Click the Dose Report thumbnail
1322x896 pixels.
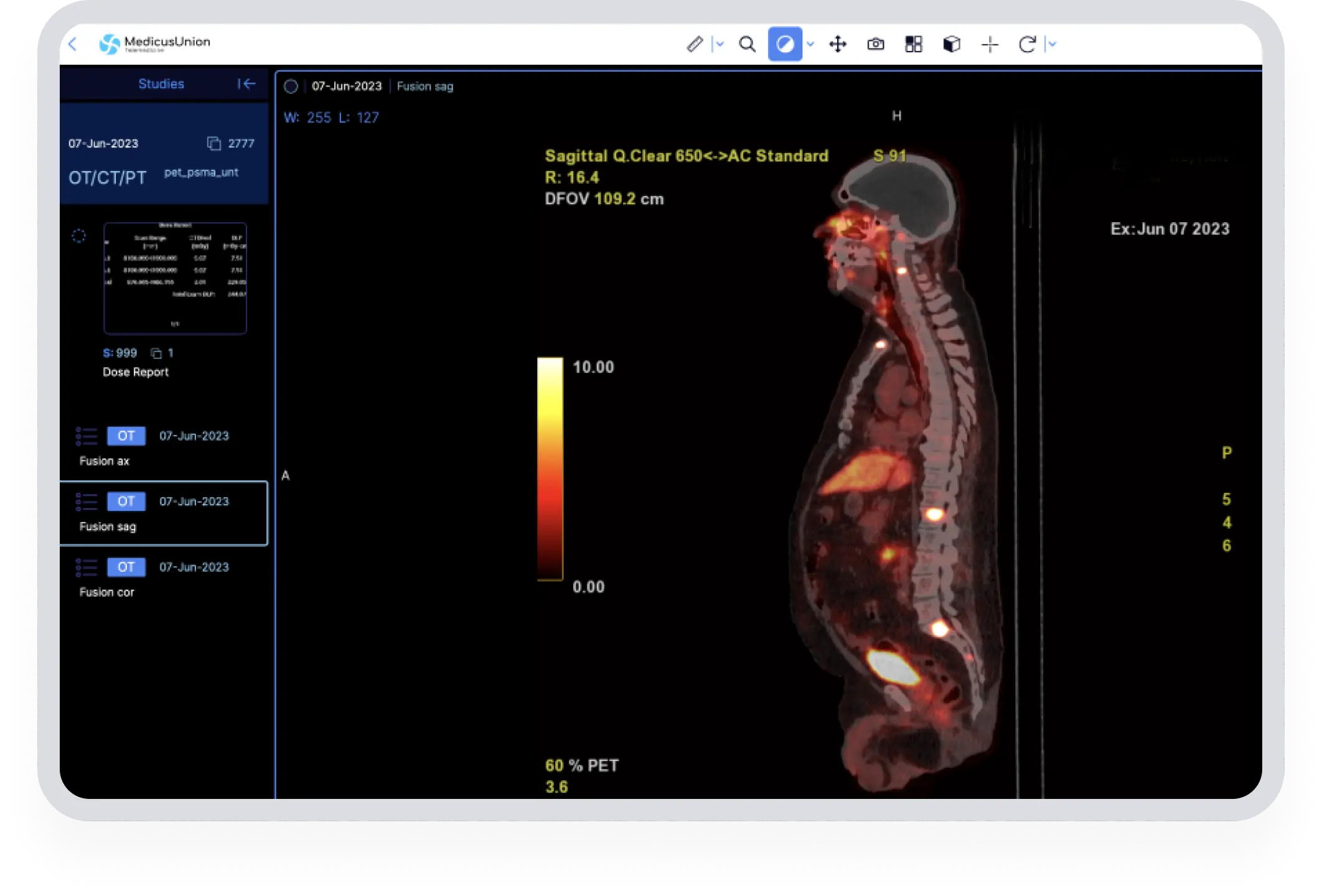point(175,278)
